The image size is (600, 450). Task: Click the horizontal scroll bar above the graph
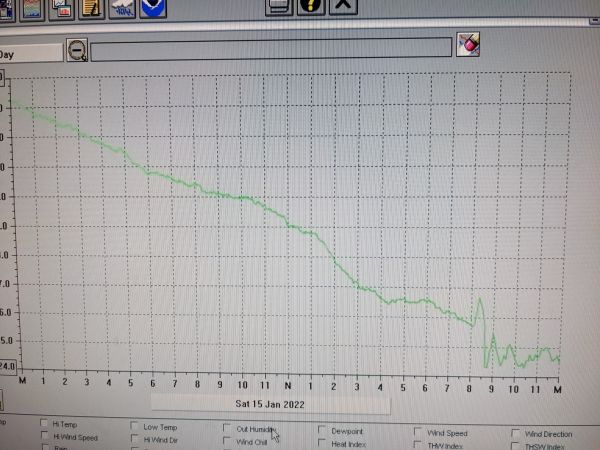coord(271,48)
